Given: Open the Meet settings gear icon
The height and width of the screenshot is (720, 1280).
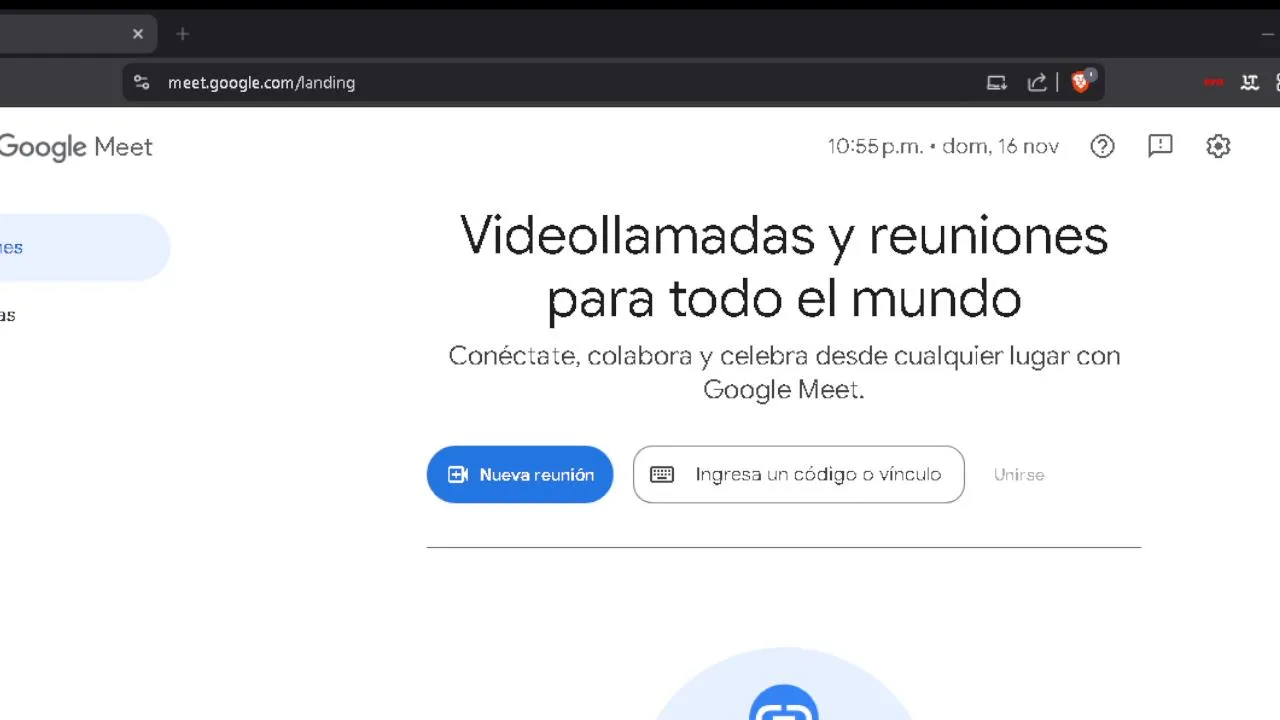Looking at the screenshot, I should (1218, 146).
